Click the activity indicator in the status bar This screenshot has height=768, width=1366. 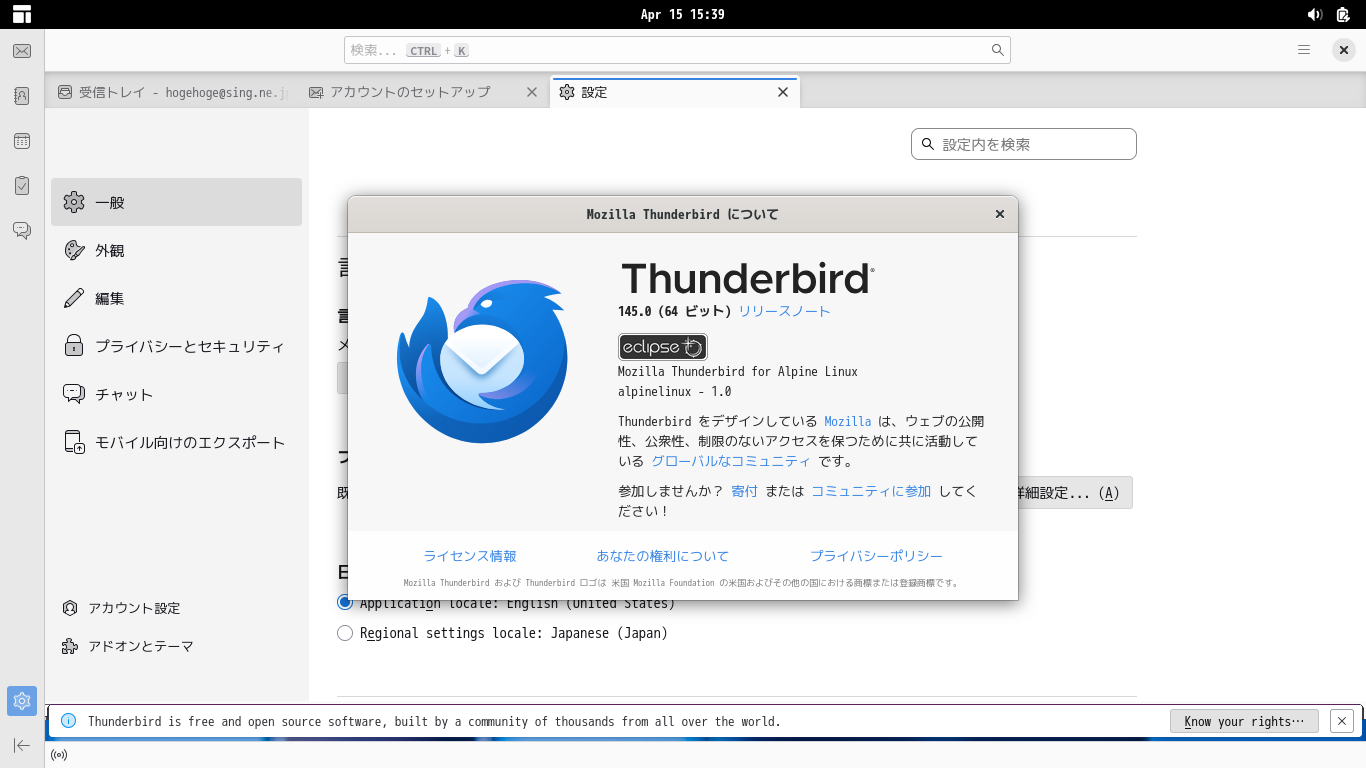59,755
